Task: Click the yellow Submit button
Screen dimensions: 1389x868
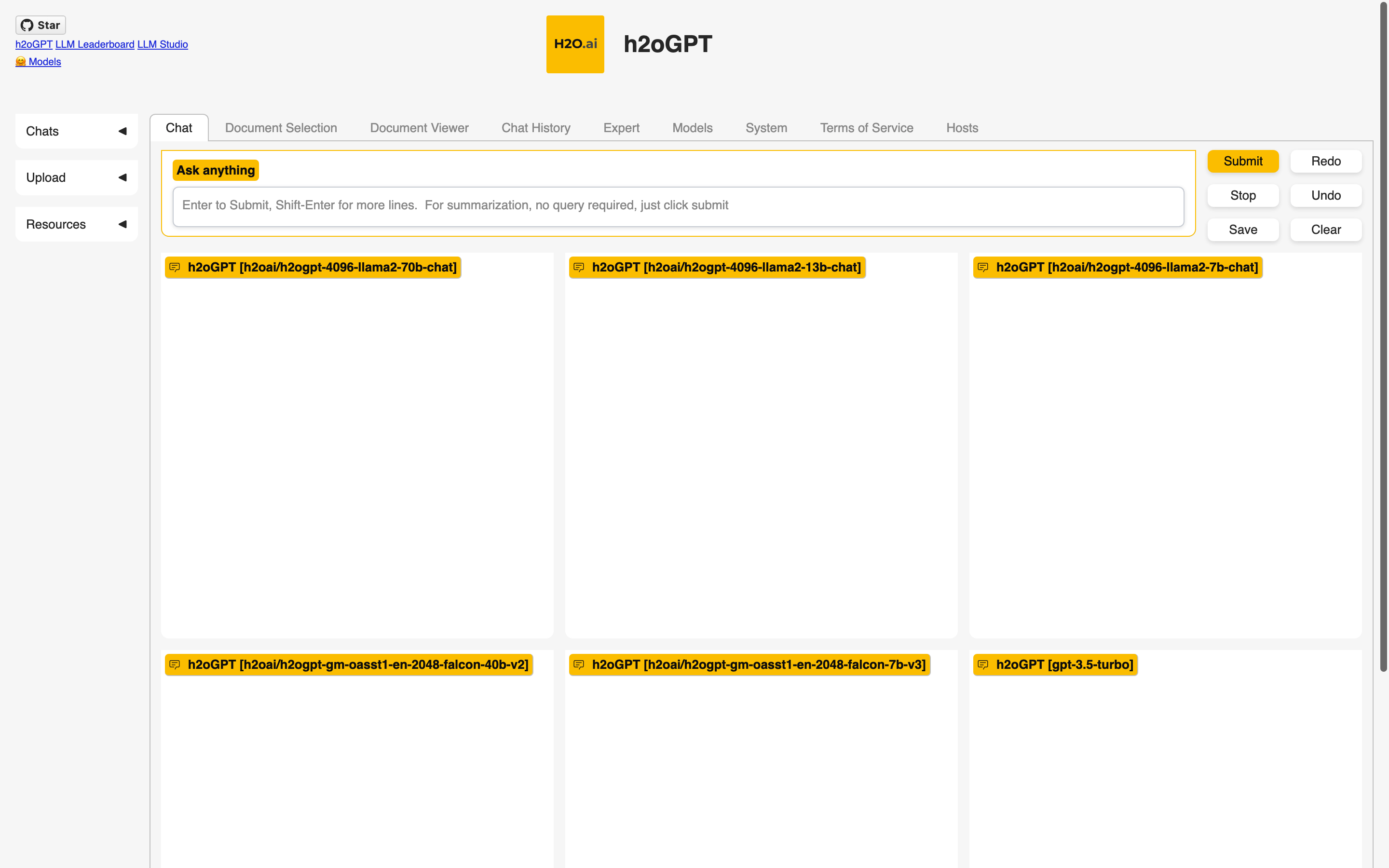Action: click(x=1243, y=162)
